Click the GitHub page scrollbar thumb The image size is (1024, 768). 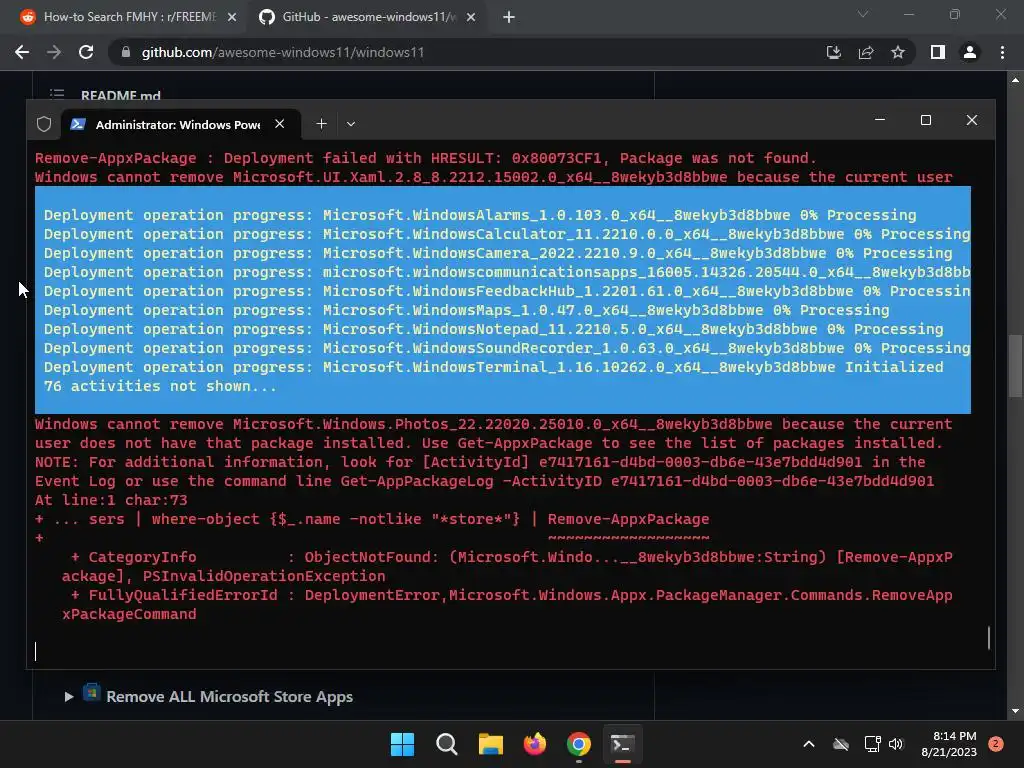click(1015, 366)
